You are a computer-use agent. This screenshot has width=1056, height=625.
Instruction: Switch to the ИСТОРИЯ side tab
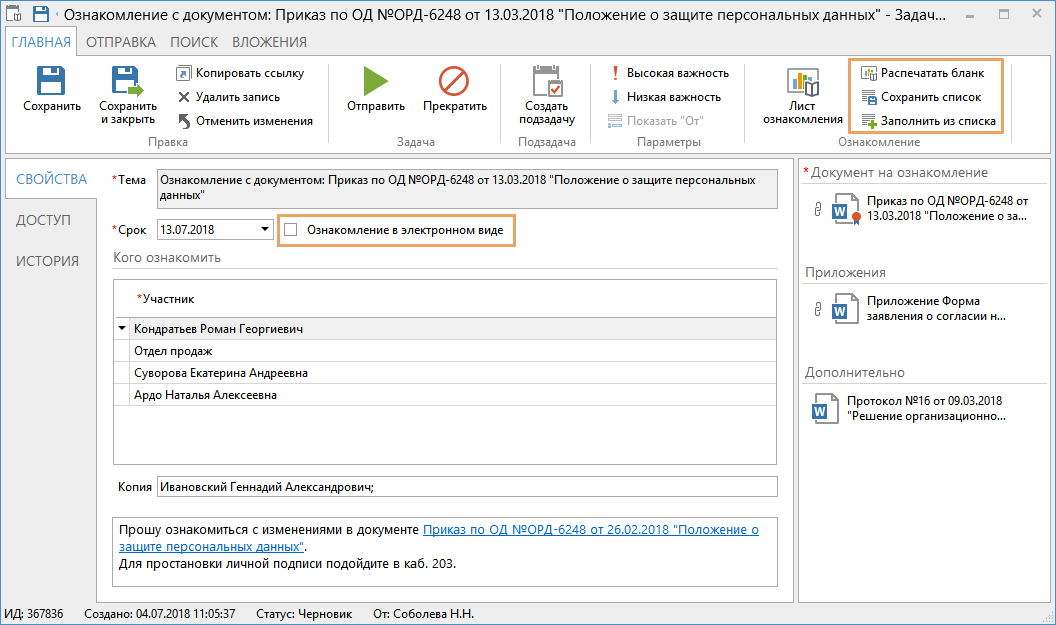[x=47, y=261]
